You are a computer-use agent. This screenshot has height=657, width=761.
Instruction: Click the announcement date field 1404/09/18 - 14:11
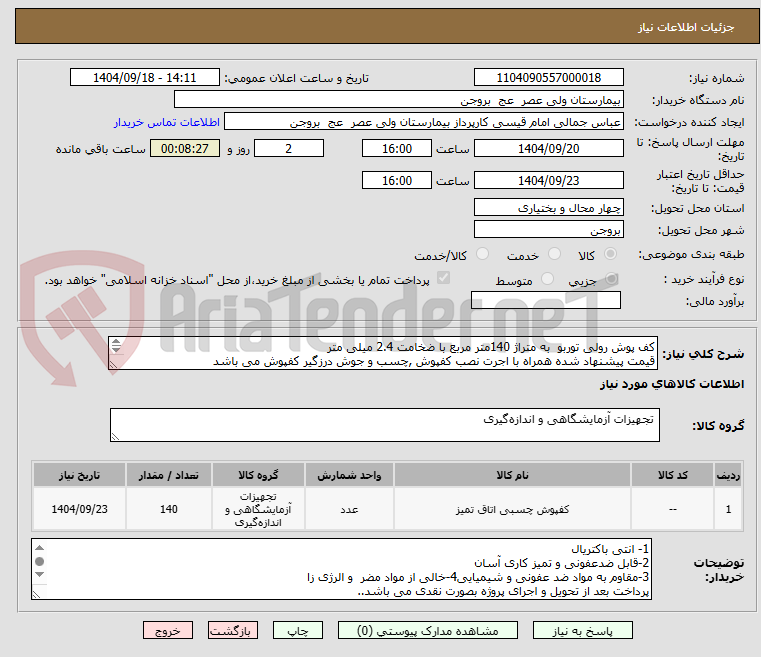(145, 77)
